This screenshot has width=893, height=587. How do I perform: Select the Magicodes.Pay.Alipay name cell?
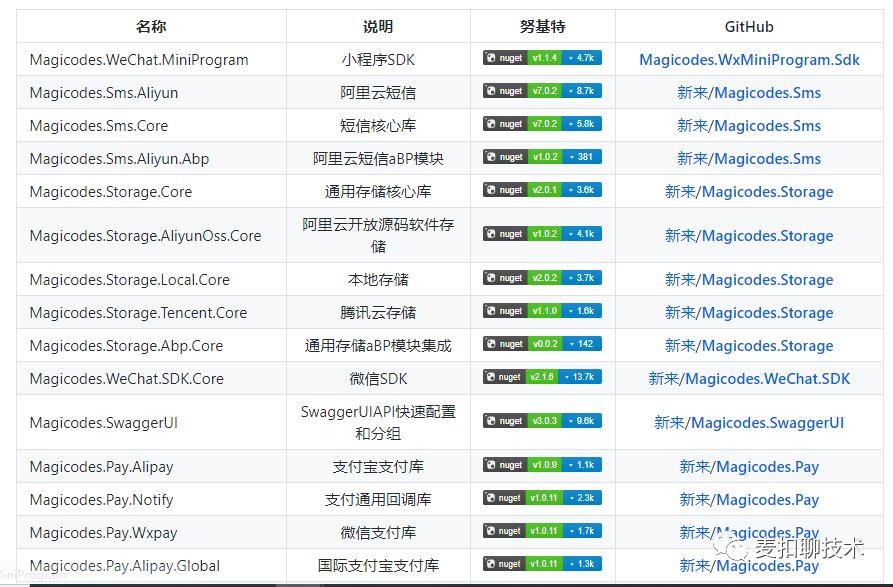click(x=151, y=466)
